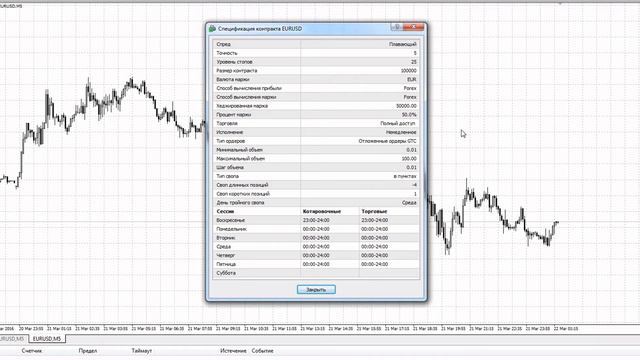This screenshot has height=360, width=640.
Task: Click the Торговые column header
Action: point(374,211)
